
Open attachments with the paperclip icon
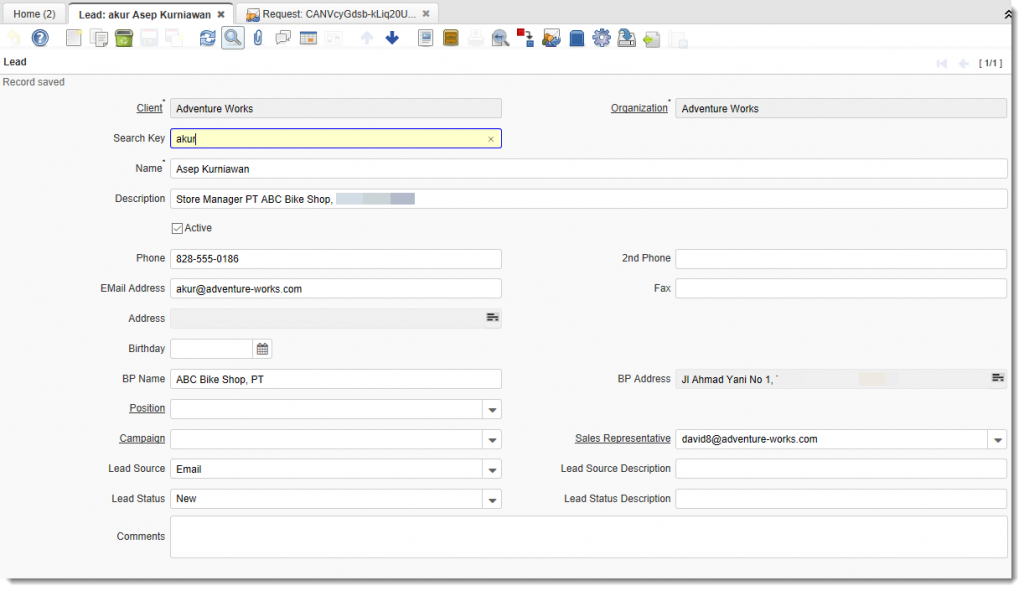pos(257,39)
